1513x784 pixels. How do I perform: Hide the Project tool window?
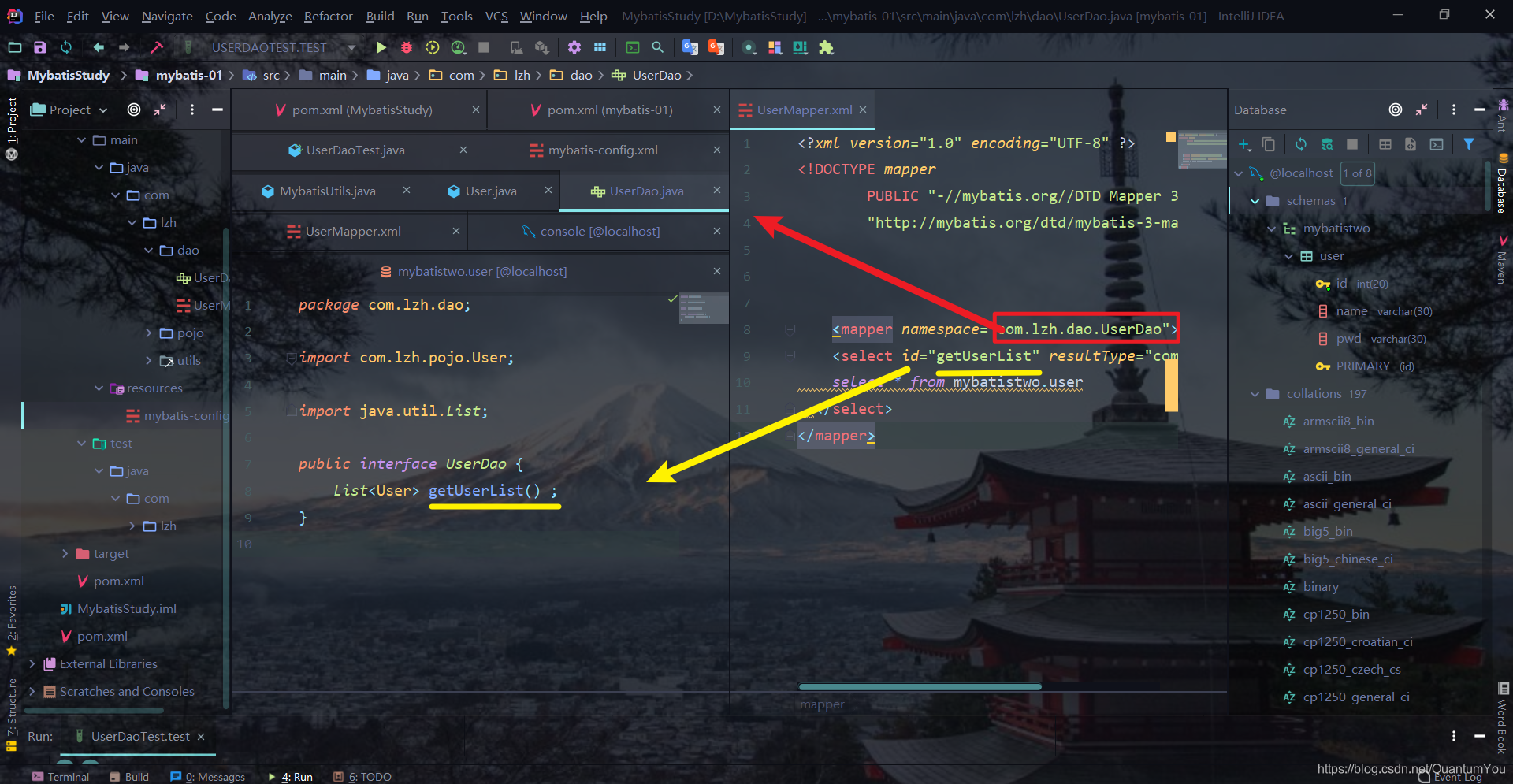pos(217,110)
